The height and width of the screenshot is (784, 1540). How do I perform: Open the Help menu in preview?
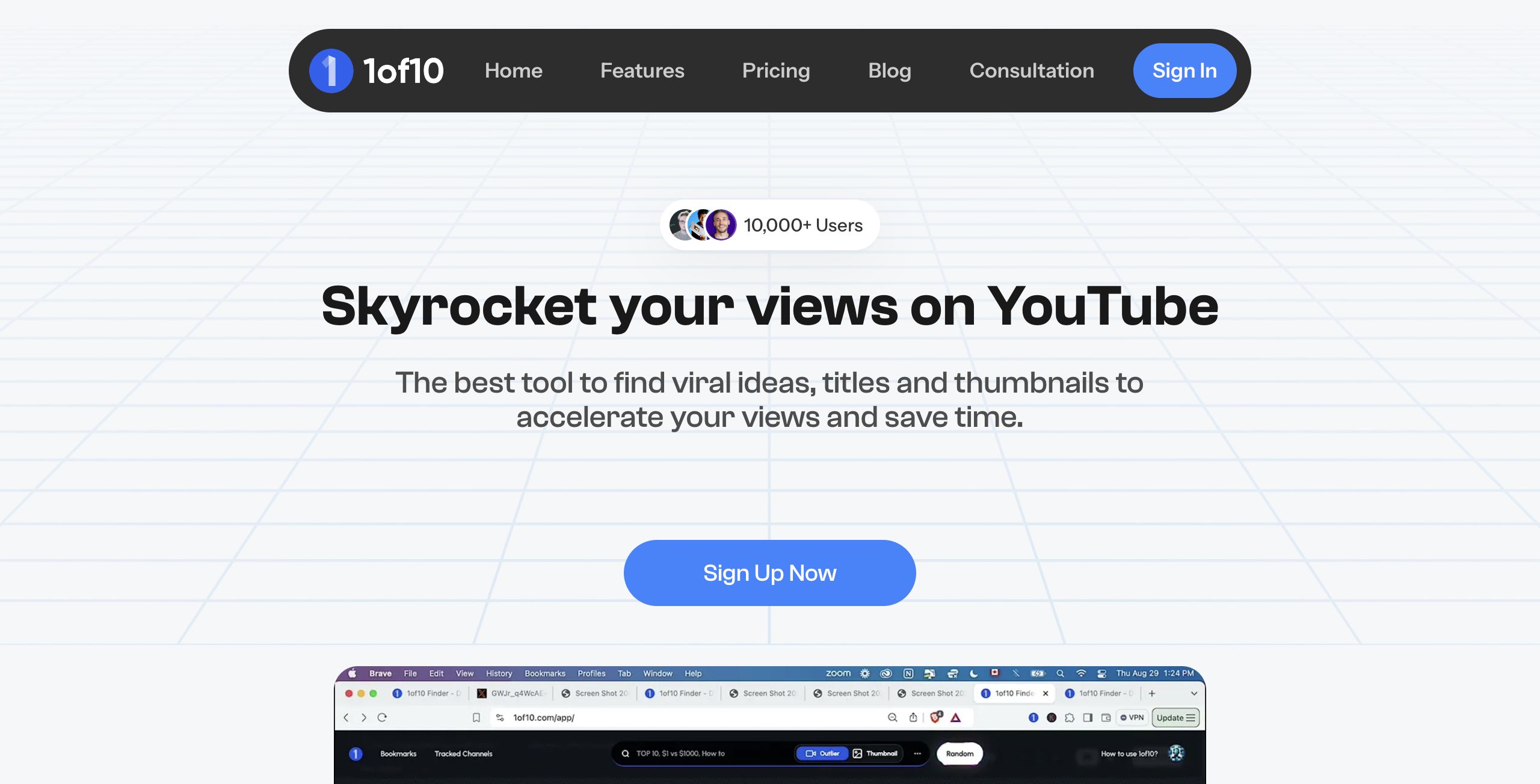pos(693,673)
